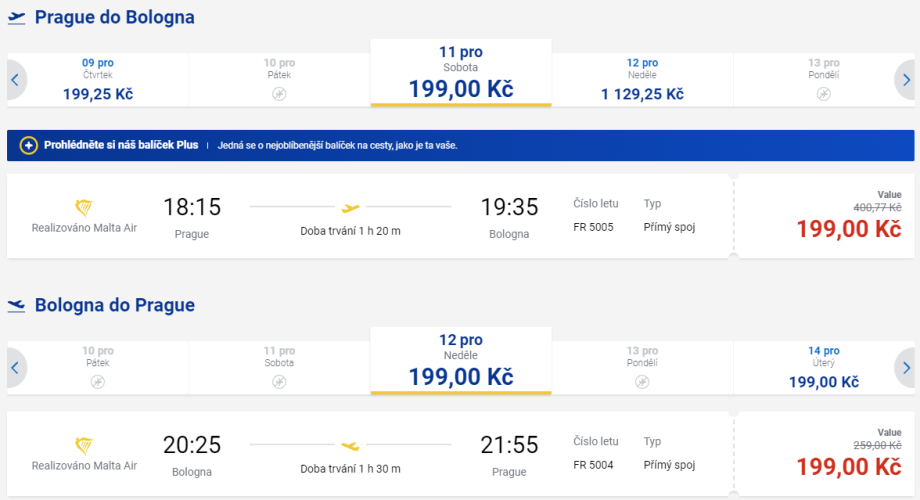Show earlier outbound dates with left arrow
This screenshot has height=500, width=920.
click(x=15, y=80)
